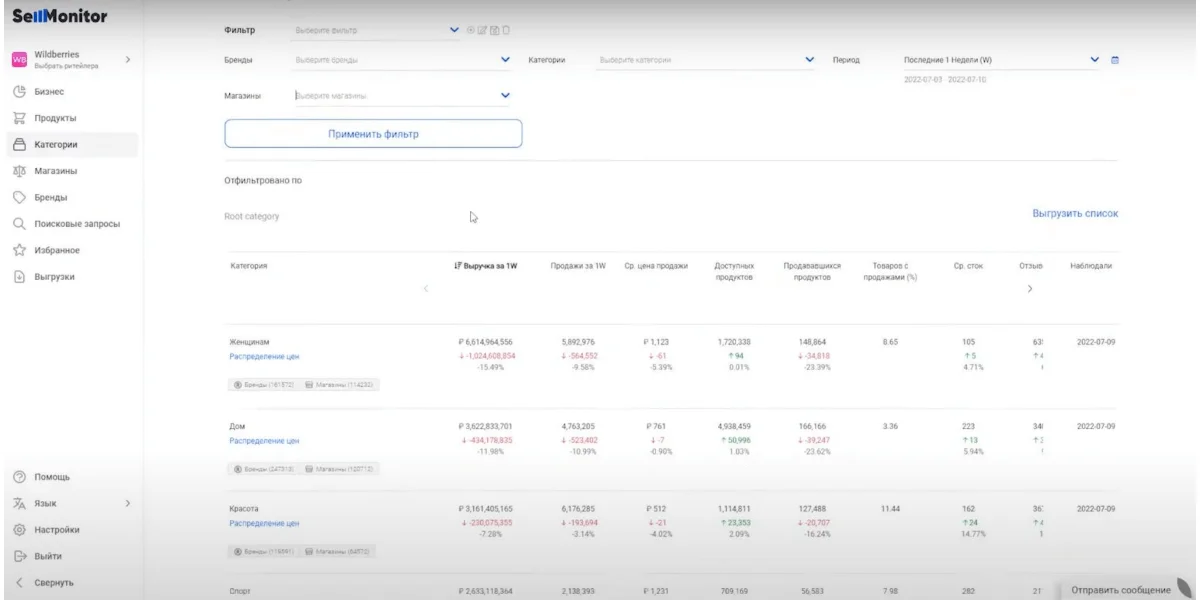Click the SellMonitor logo

59,19
